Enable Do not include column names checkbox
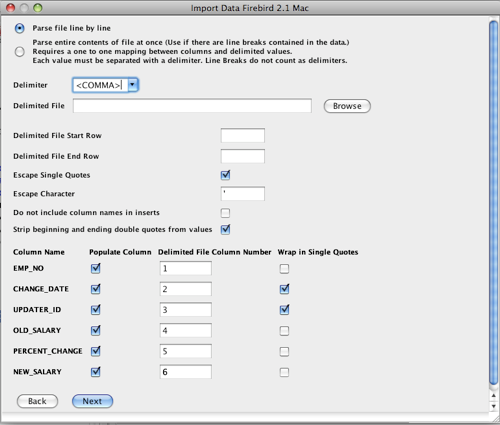 [x=226, y=213]
